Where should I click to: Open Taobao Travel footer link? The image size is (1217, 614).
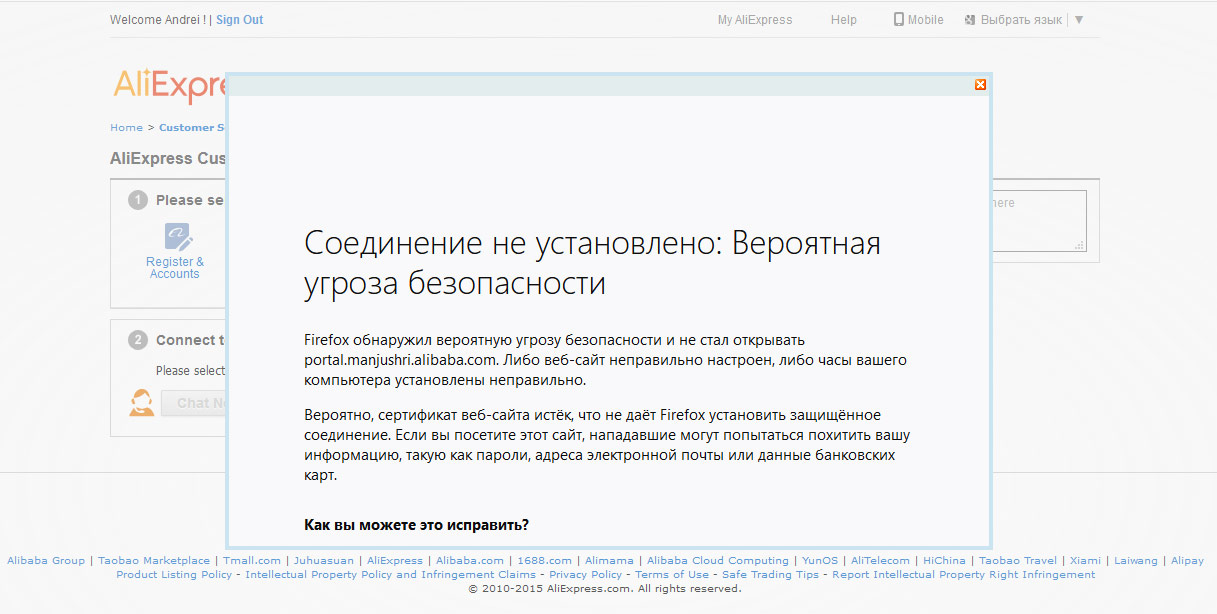coord(1018,561)
